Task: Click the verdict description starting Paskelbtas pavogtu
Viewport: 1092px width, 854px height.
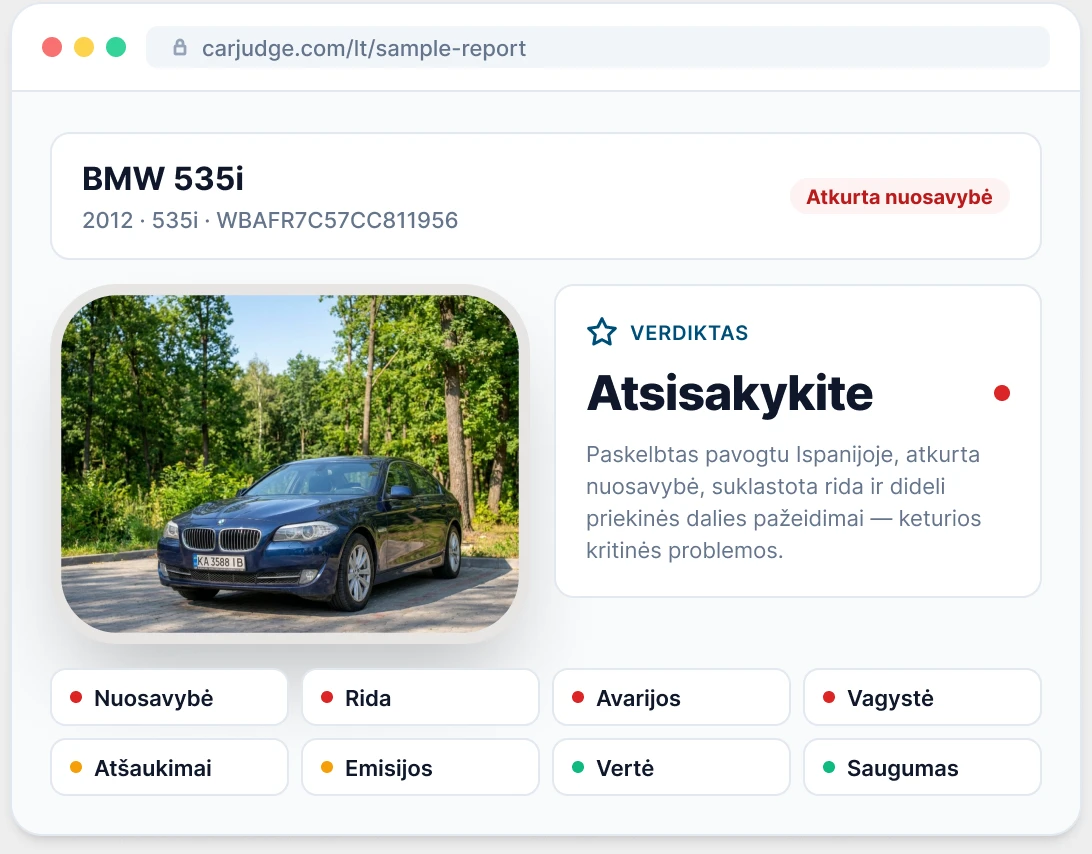Action: click(x=783, y=502)
